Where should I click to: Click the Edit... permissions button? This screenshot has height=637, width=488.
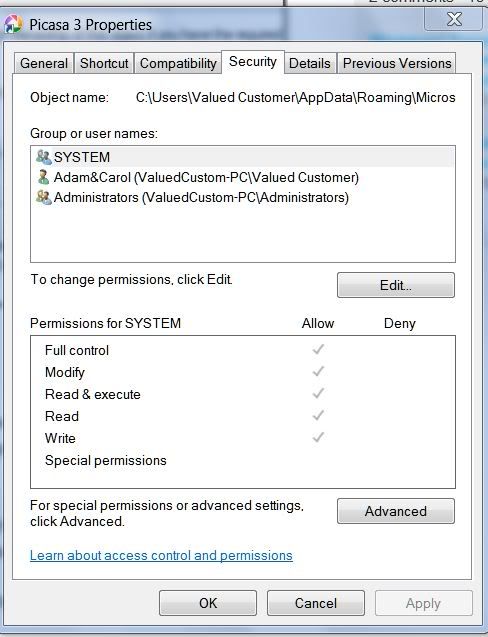tap(396, 285)
